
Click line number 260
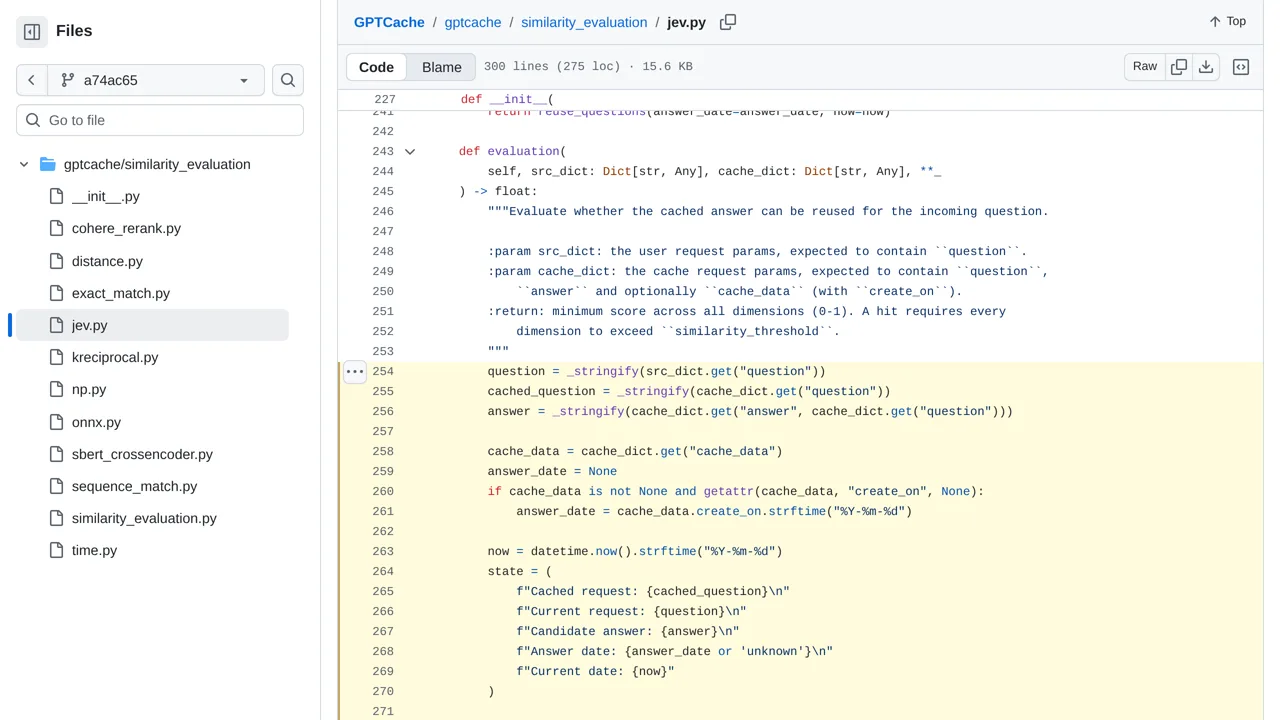coord(382,492)
